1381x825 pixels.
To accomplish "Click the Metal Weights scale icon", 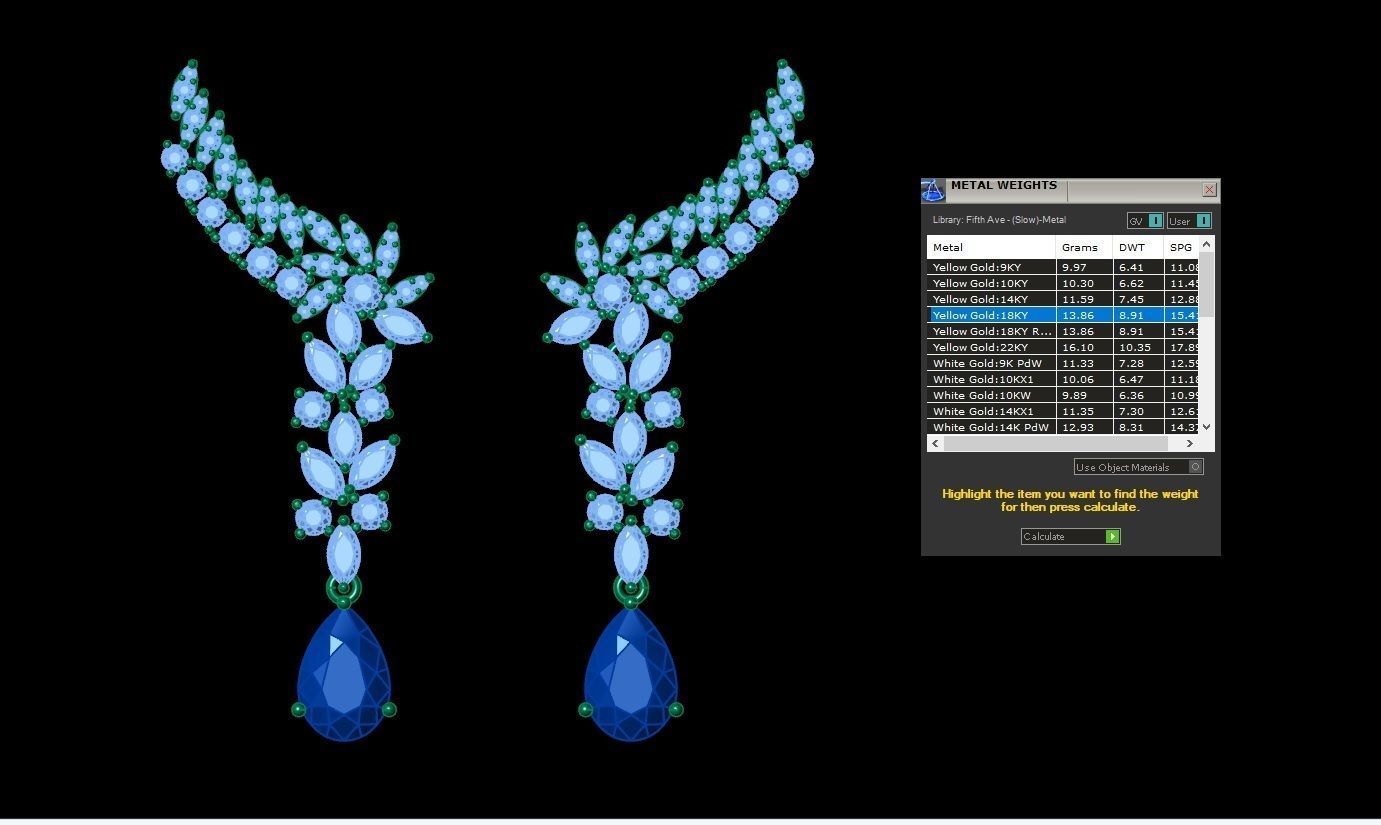I will coord(932,190).
